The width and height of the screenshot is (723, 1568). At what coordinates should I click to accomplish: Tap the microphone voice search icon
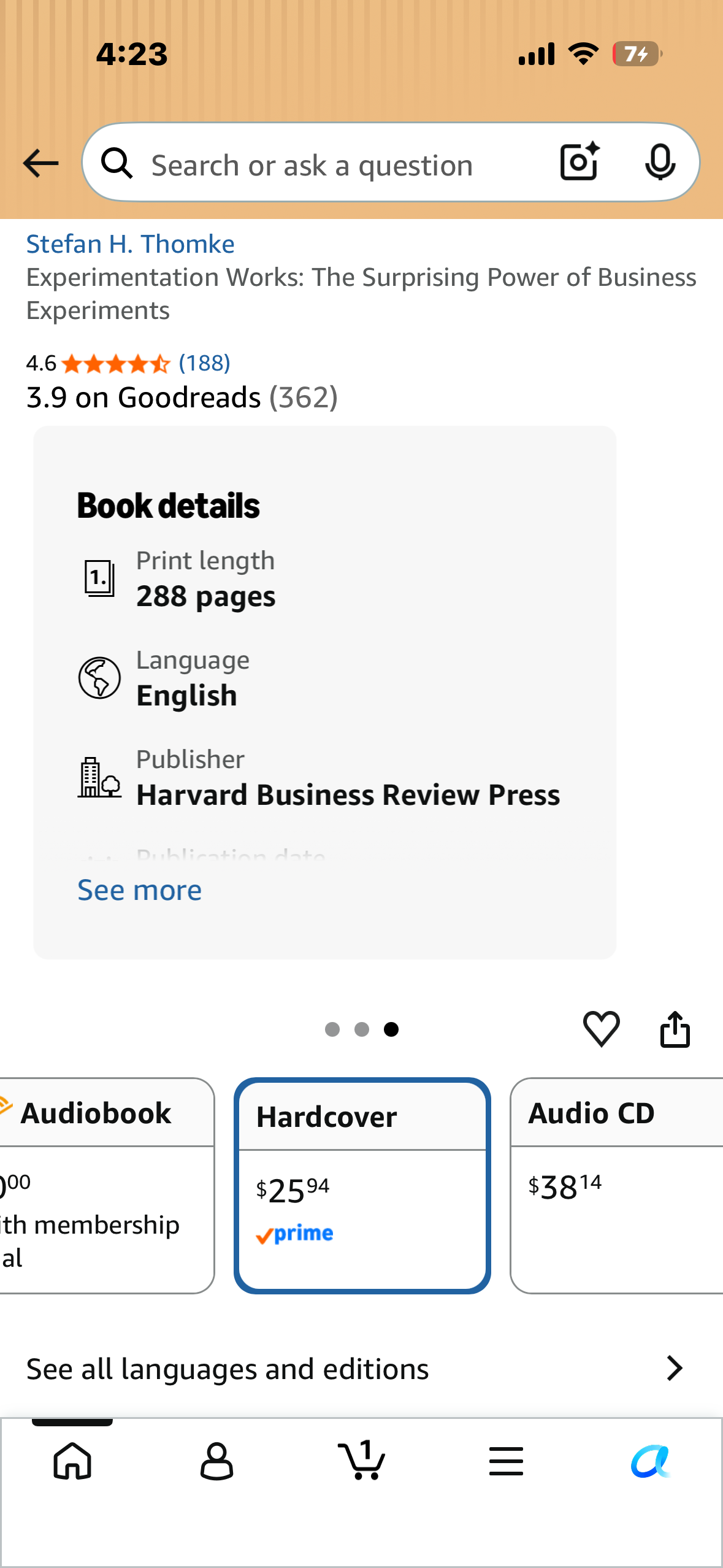[x=660, y=163]
